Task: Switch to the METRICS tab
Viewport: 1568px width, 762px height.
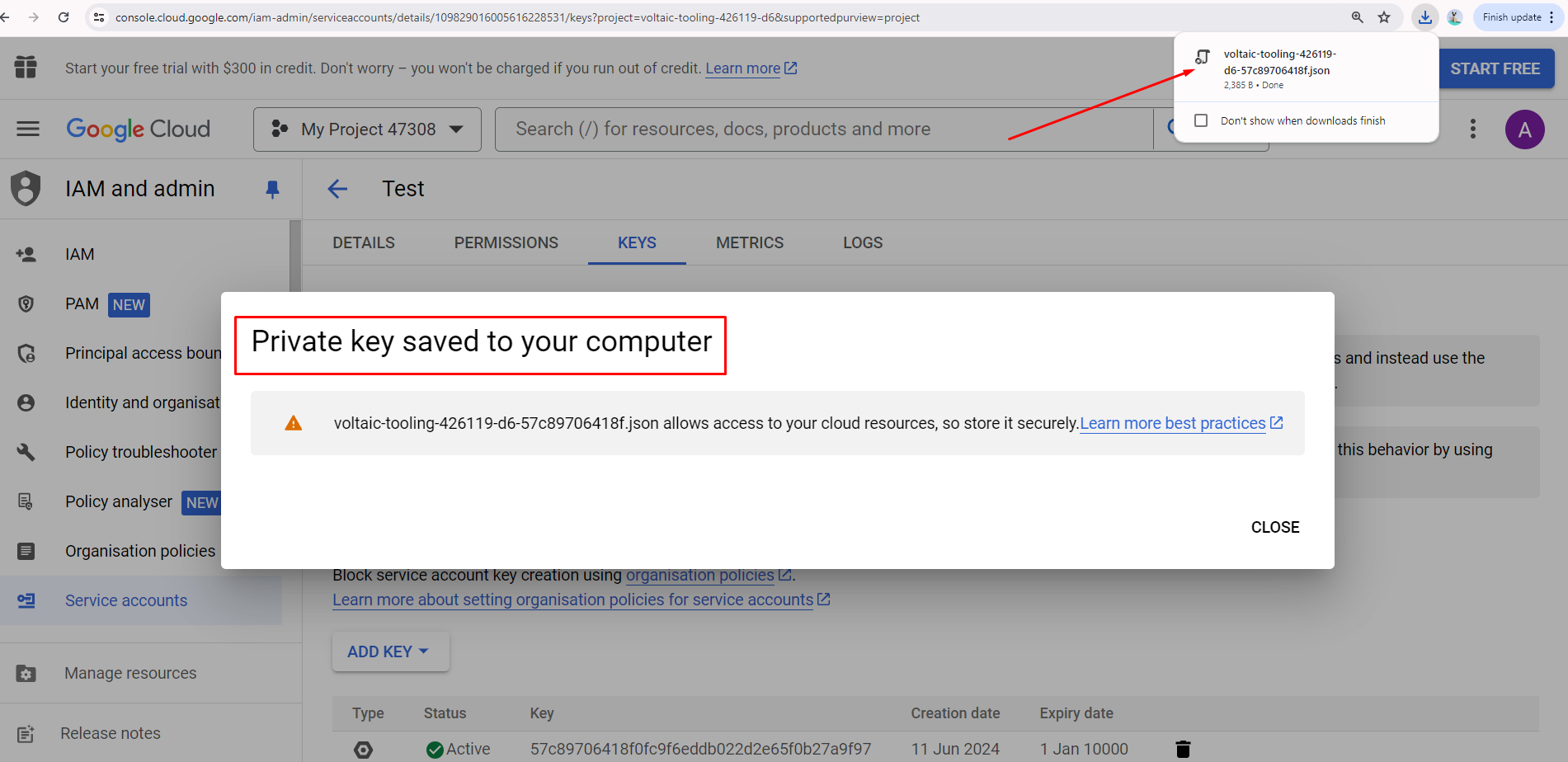Action: tap(749, 242)
